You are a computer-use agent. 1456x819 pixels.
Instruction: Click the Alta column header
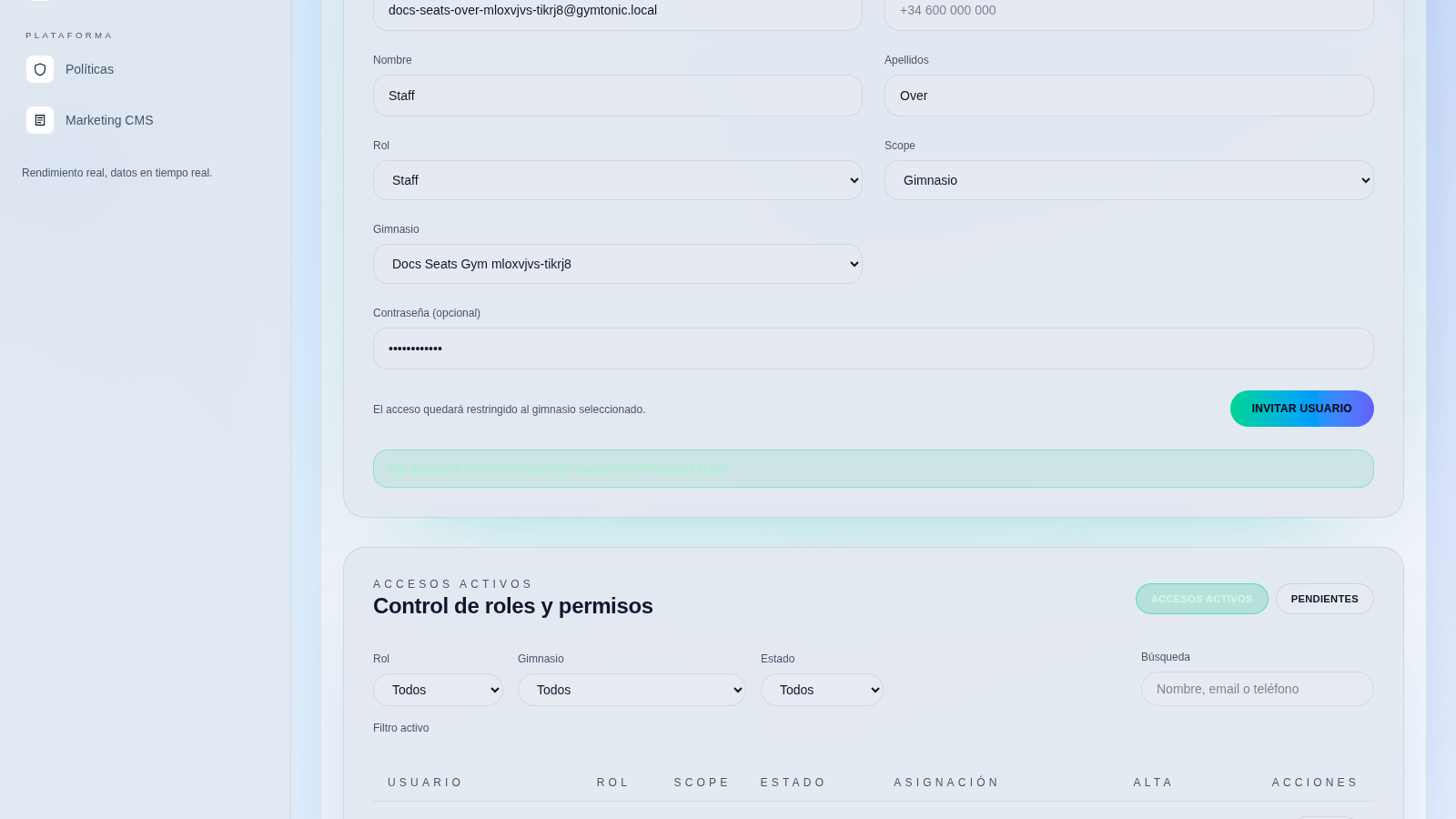click(x=1153, y=783)
